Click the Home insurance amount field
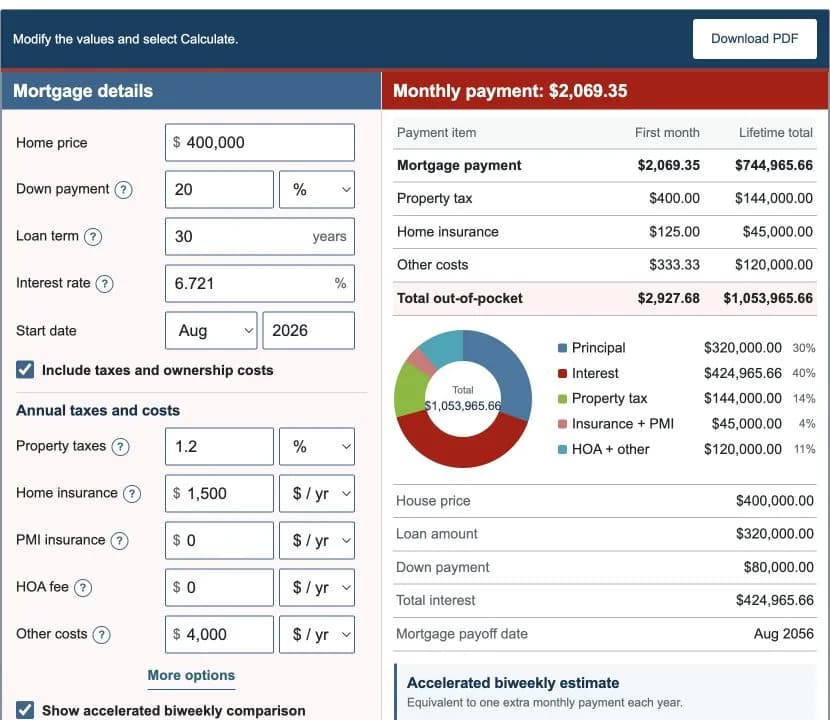Image resolution: width=830 pixels, height=720 pixels. point(219,493)
